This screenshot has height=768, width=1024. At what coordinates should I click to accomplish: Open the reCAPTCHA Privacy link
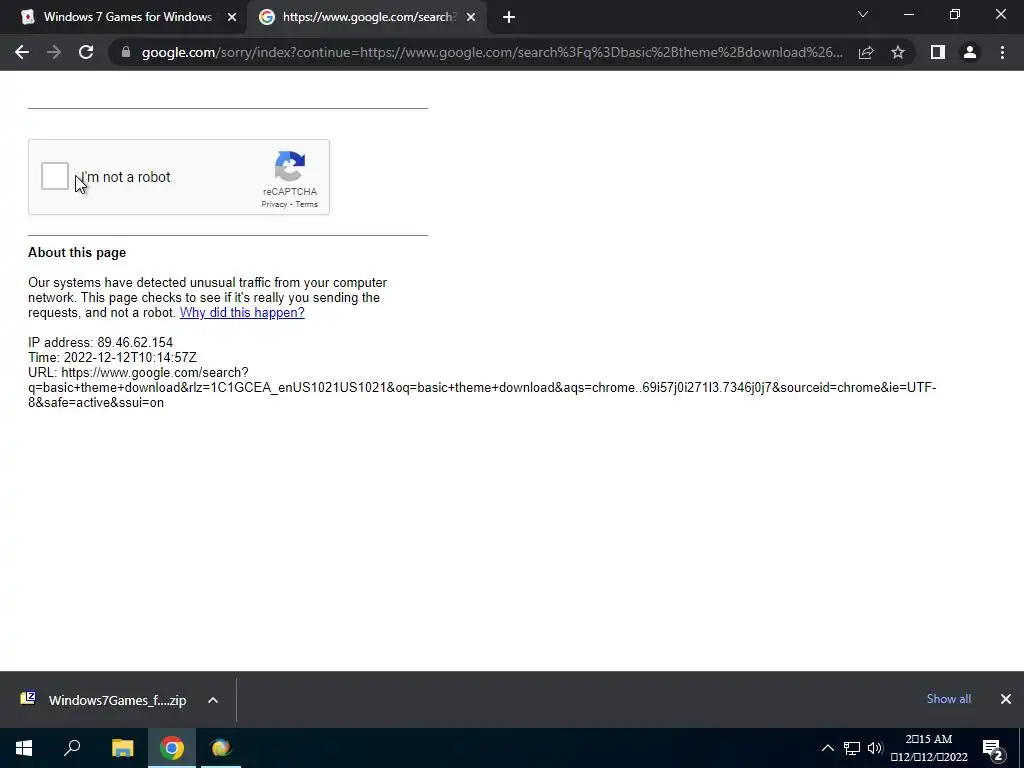274,204
